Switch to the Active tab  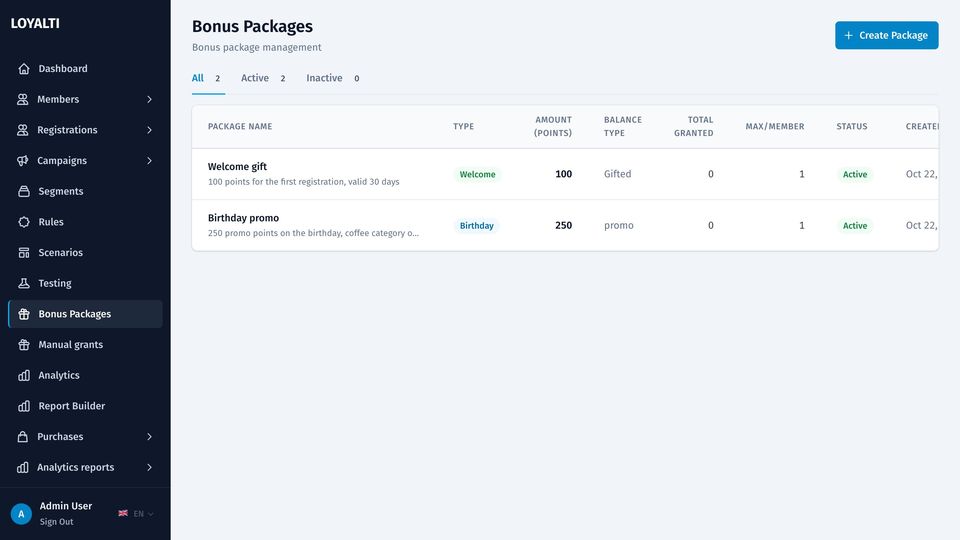tap(263, 78)
